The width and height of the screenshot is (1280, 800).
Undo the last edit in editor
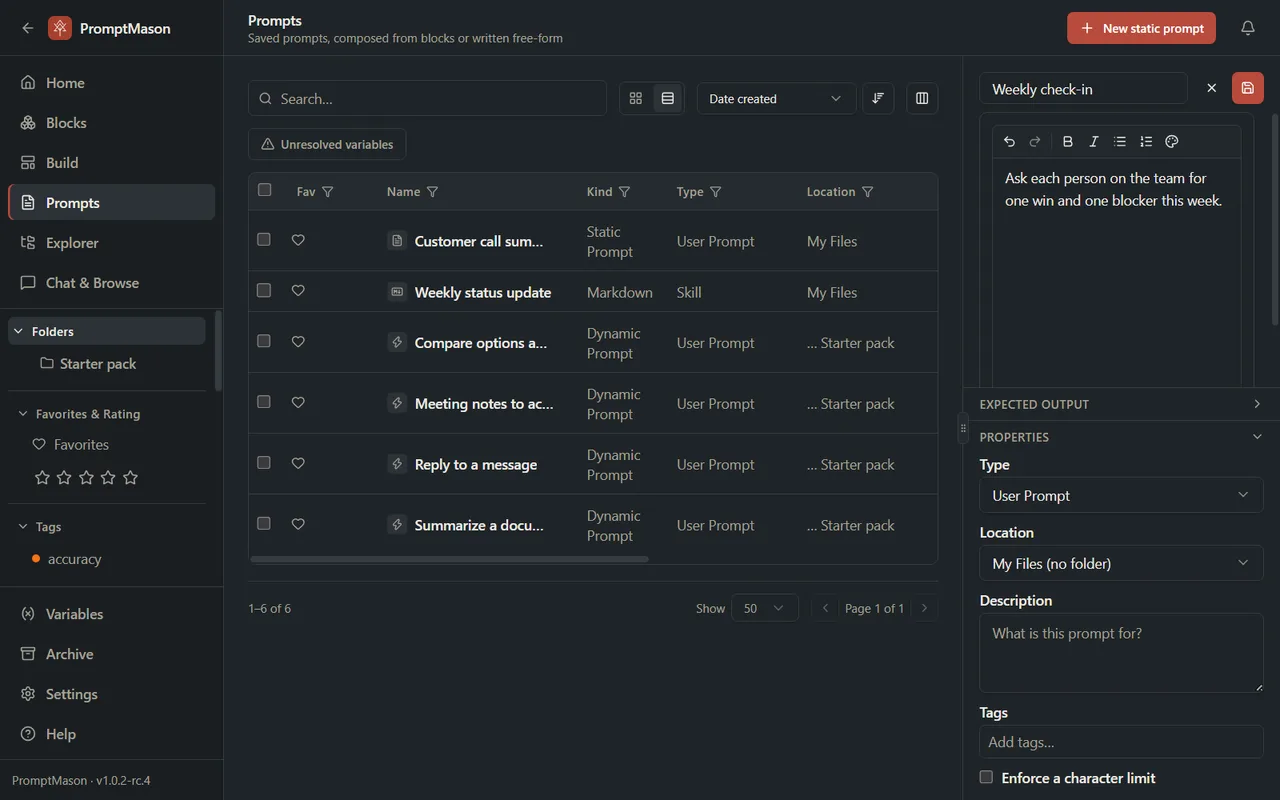(x=1009, y=142)
